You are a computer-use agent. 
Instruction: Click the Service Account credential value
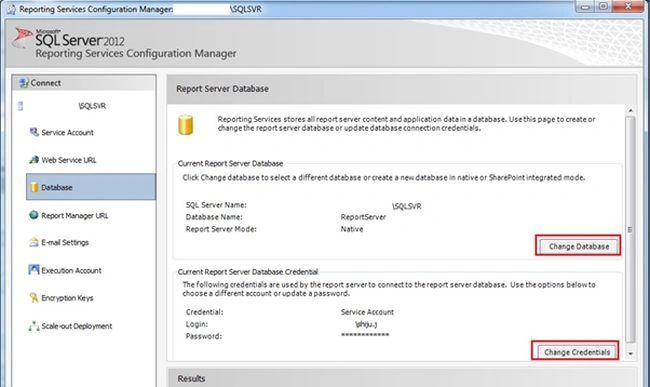[367, 312]
